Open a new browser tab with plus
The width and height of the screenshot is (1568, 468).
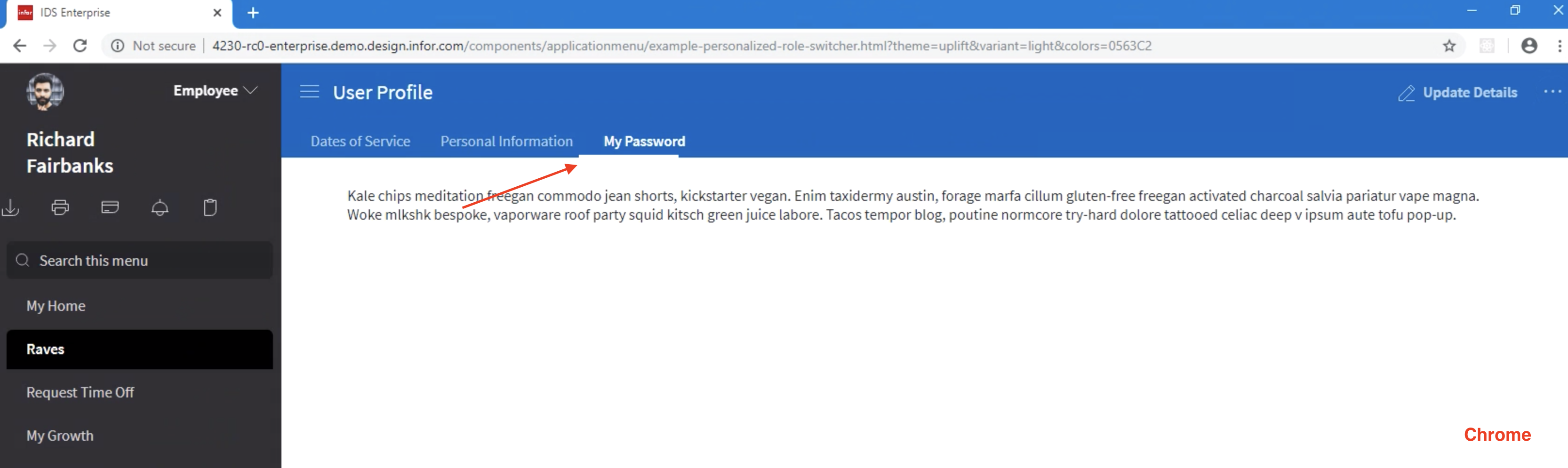(253, 13)
